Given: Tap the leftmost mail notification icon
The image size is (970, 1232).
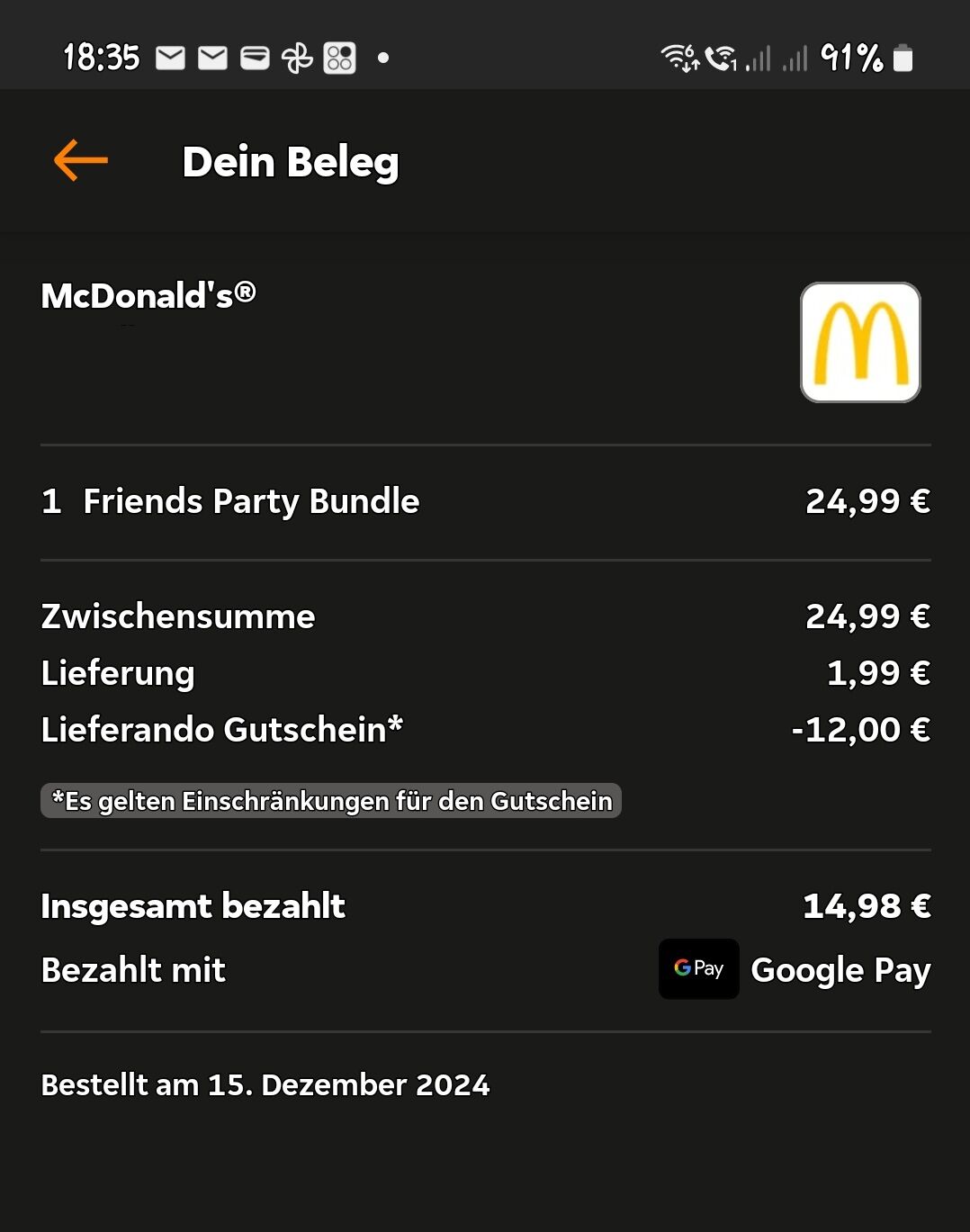Looking at the screenshot, I should (170, 58).
